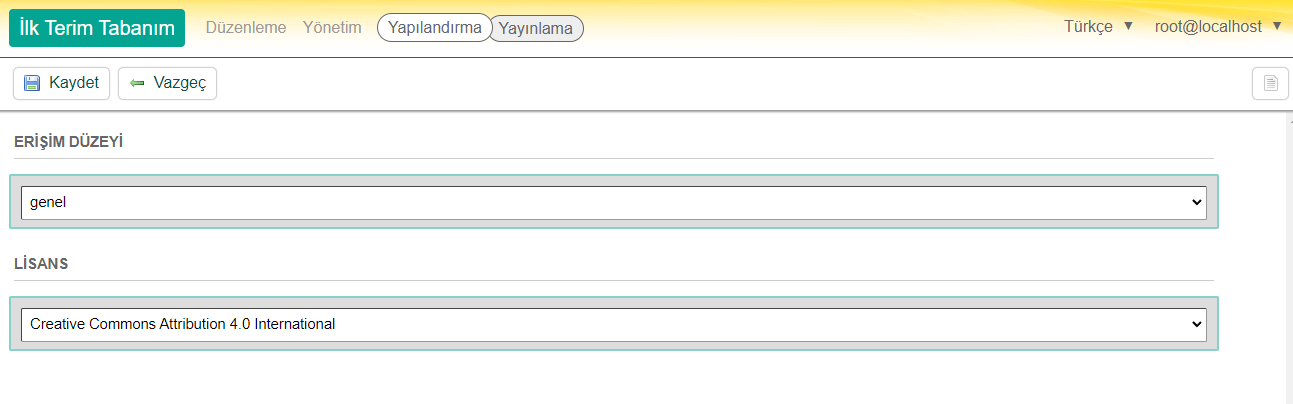
Task: Click the green back arrow icon on Vazgeç
Action: 137,83
